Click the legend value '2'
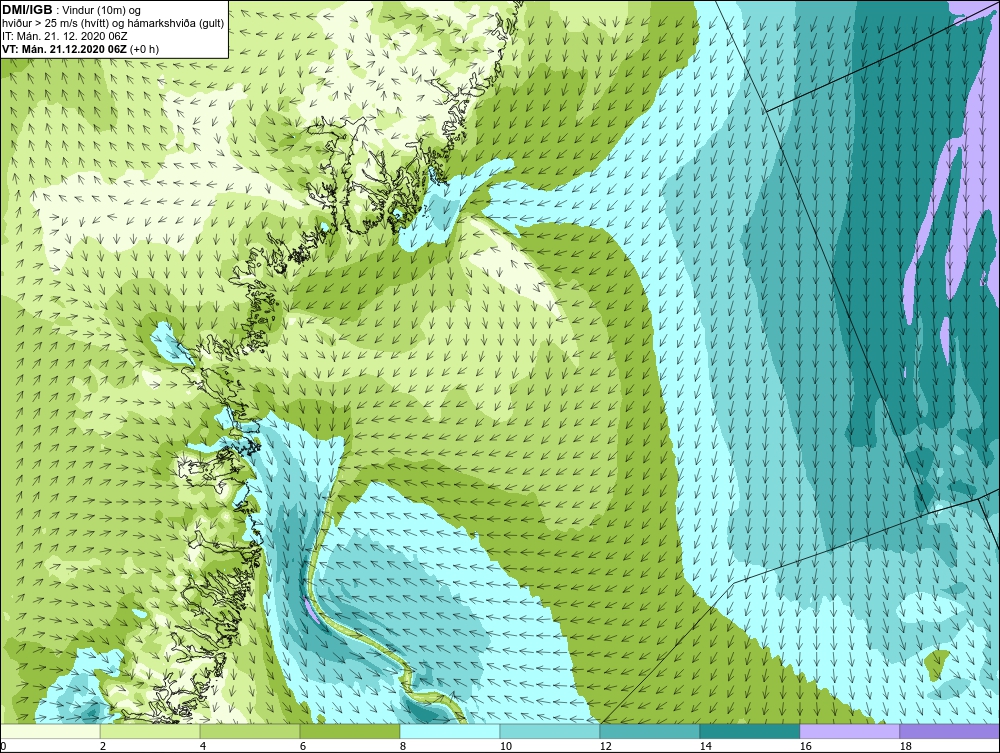This screenshot has height=753, width=1000. 103,746
